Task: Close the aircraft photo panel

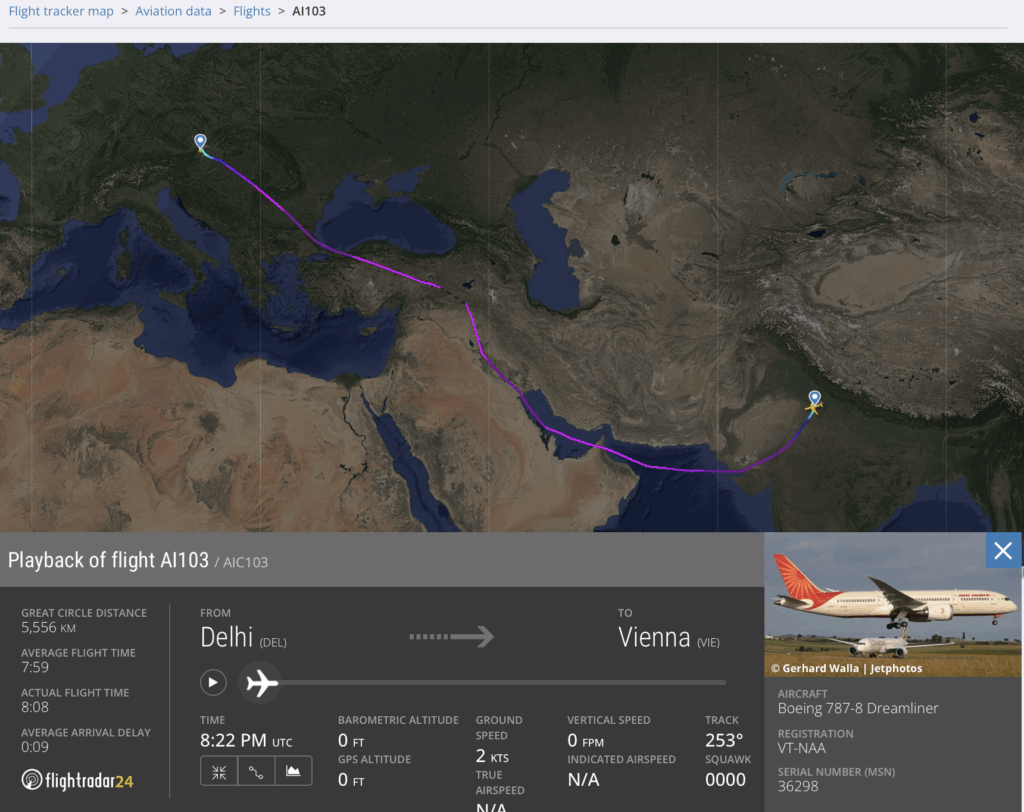Action: 1003,550
